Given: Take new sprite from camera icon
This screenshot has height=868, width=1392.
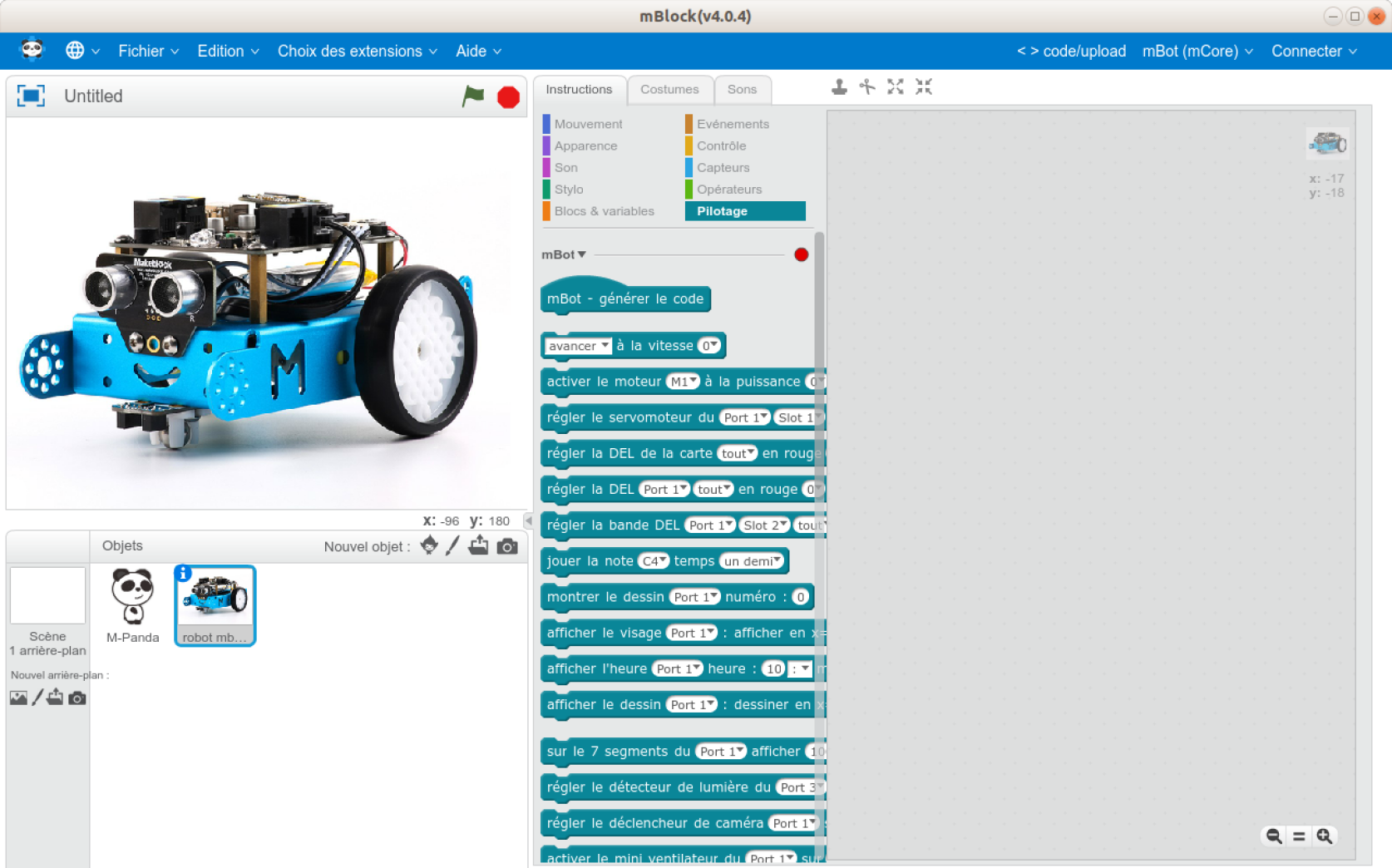Looking at the screenshot, I should click(x=507, y=546).
